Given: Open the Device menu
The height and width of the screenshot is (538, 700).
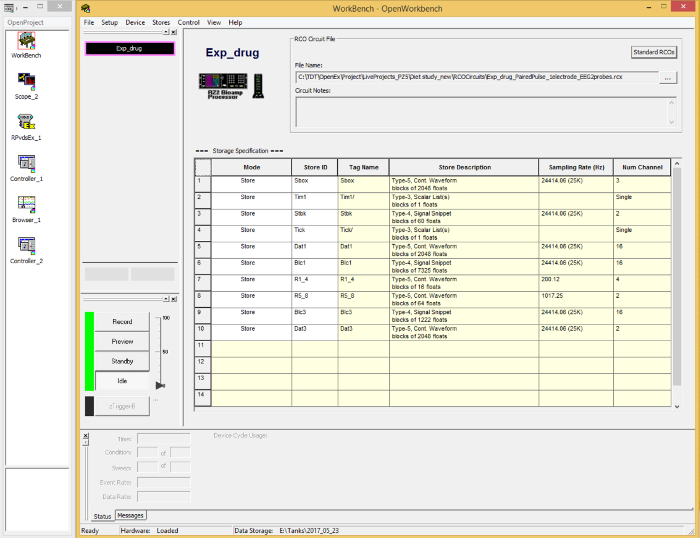Looking at the screenshot, I should [x=135, y=22].
